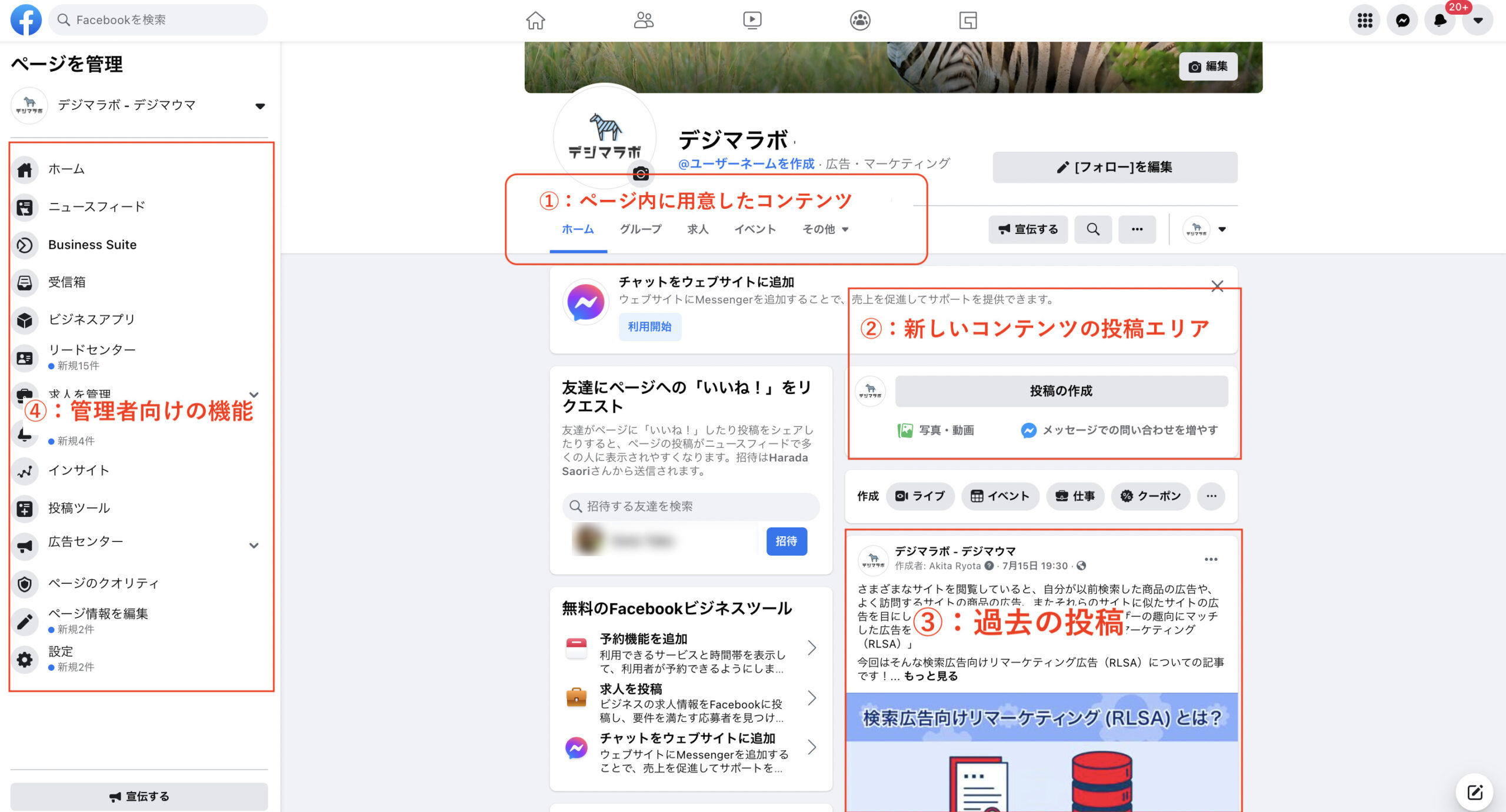Close the チャットをウェブサイトに追加 banner

point(1217,286)
